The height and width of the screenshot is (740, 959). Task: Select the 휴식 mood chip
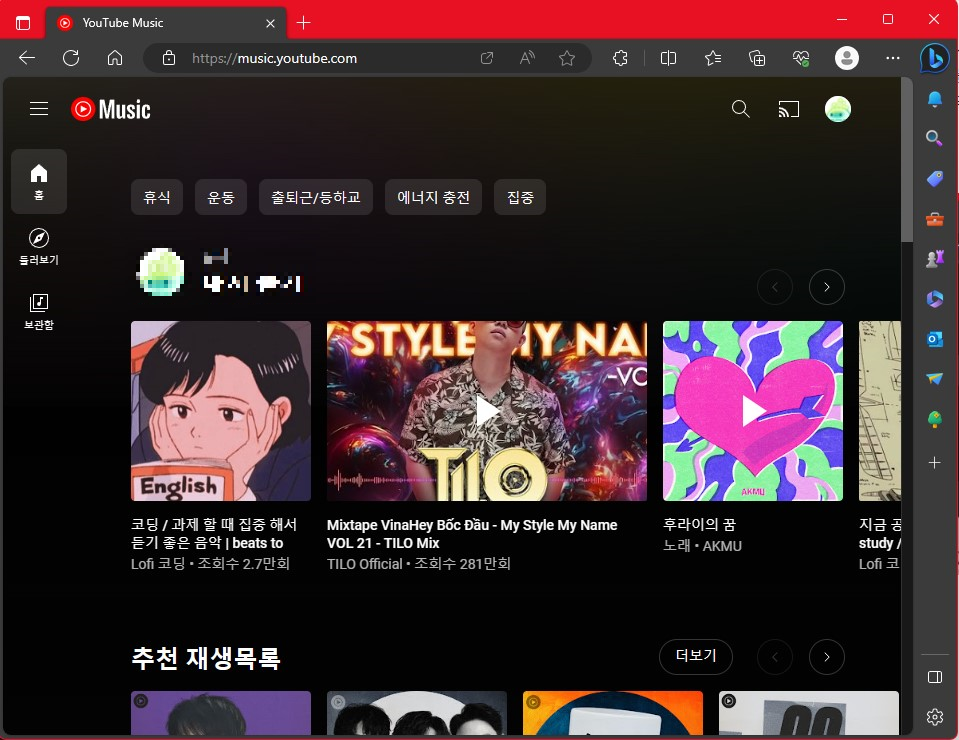[157, 197]
